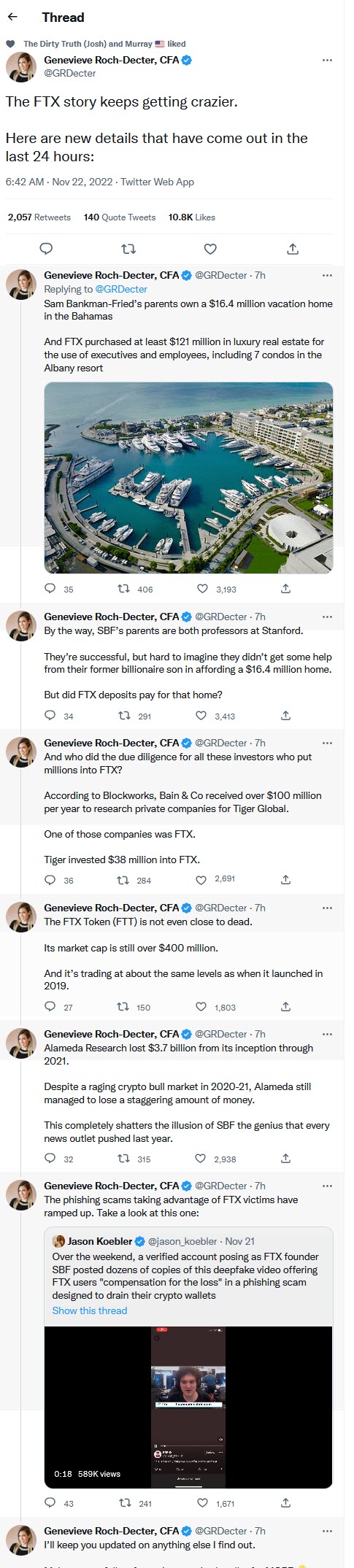Open more options on the main tweet
The height and width of the screenshot is (1568, 354).
[327, 60]
